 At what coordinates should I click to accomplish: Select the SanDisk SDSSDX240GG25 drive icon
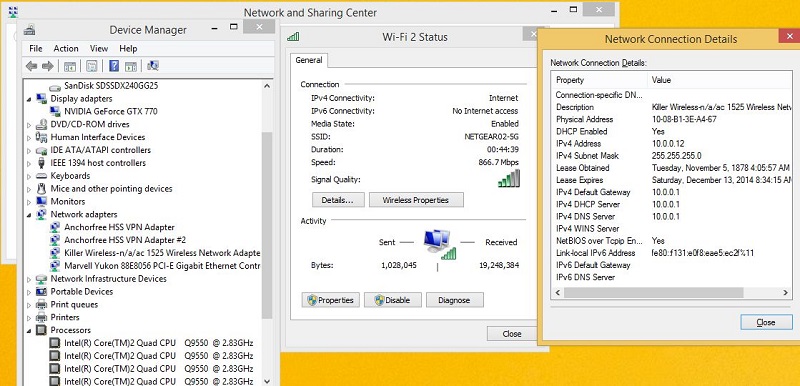(x=55, y=86)
